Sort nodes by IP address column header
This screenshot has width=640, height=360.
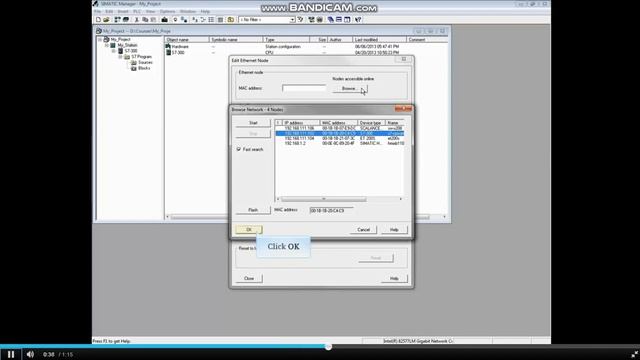[x=301, y=123]
